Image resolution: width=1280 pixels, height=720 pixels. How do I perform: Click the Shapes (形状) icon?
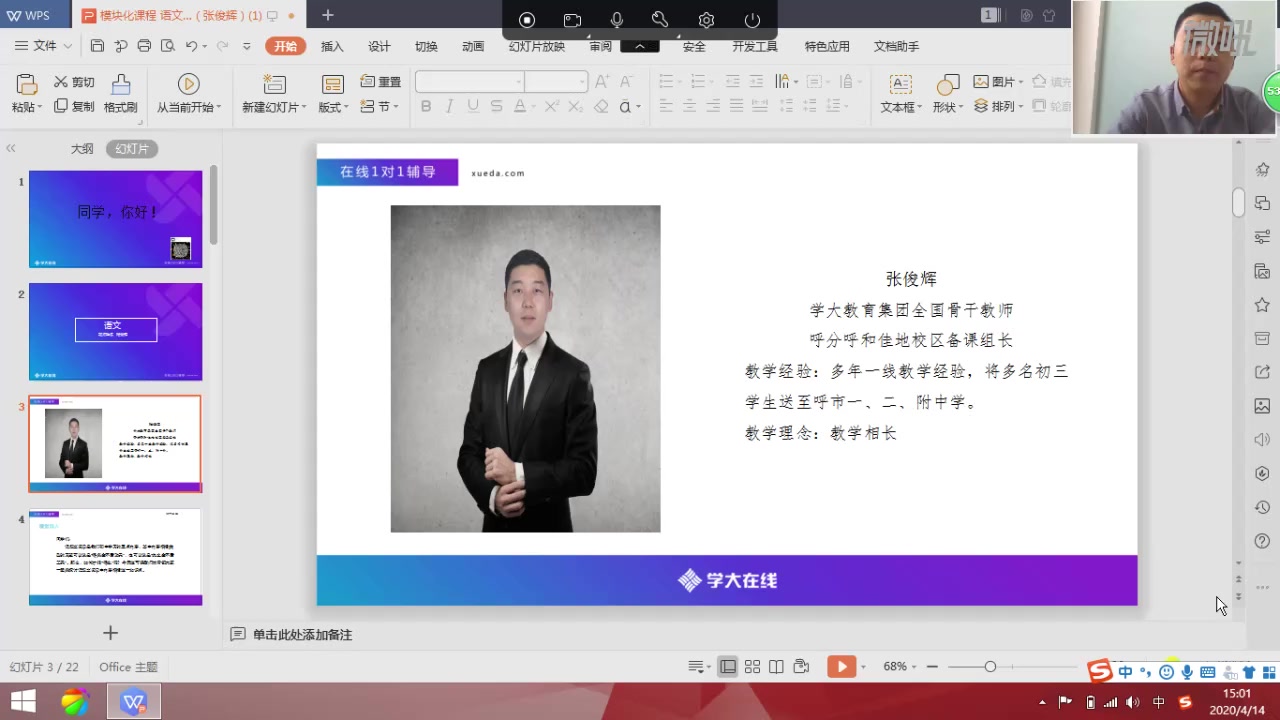(x=947, y=84)
